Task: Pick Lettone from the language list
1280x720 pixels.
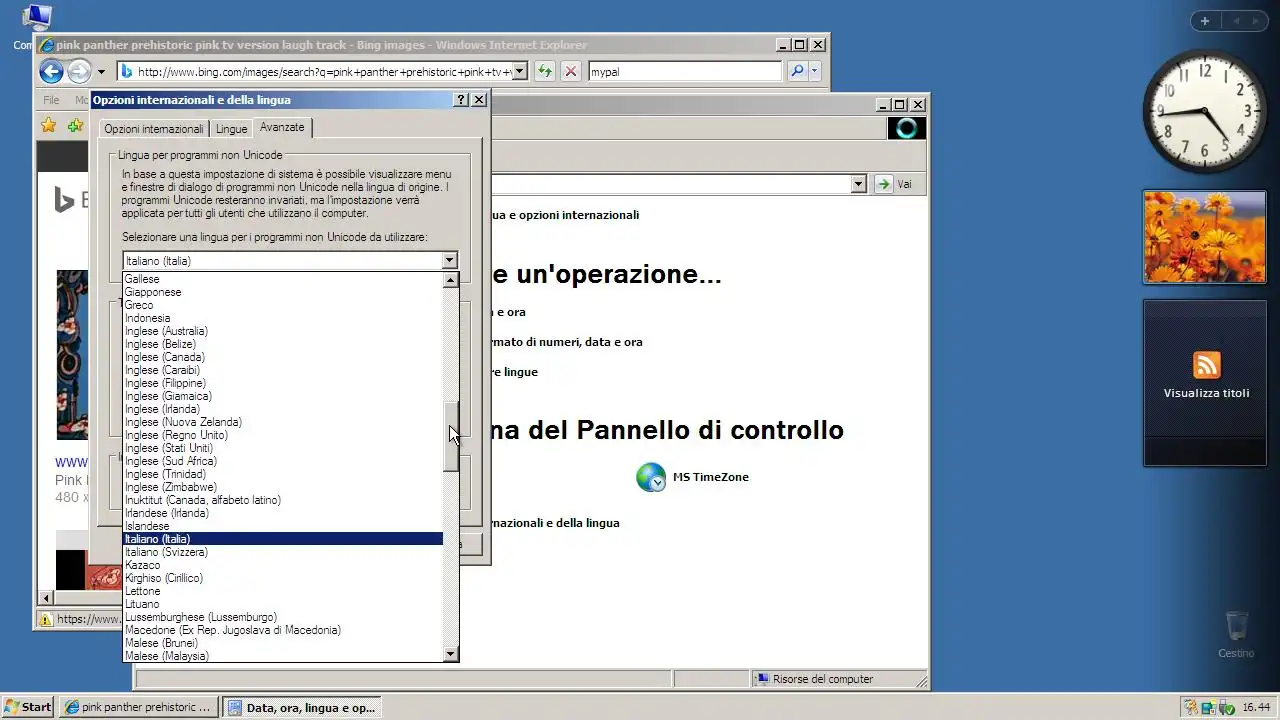Action: point(283,591)
